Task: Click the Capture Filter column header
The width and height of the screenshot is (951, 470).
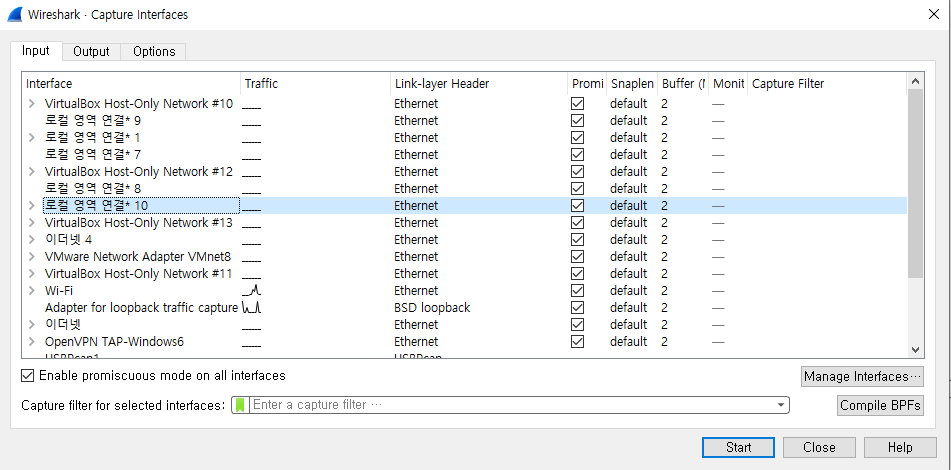Action: tap(827, 84)
